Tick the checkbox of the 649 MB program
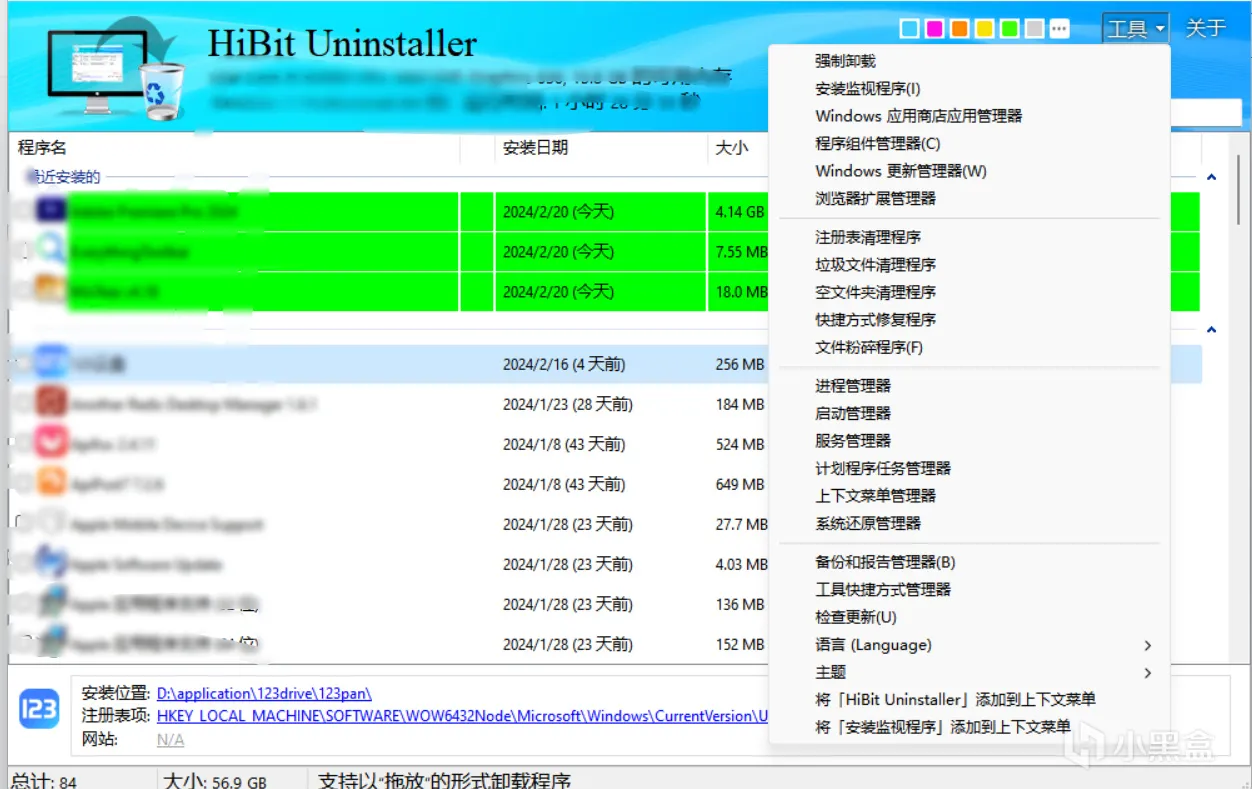1252x789 pixels. 22,484
